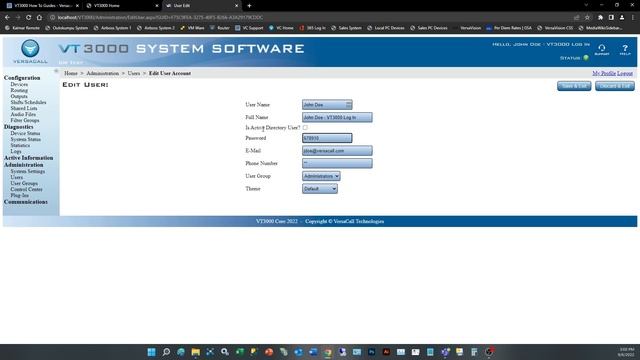Open the browser profile icon
Screen dimensions: 640x360
point(622,18)
